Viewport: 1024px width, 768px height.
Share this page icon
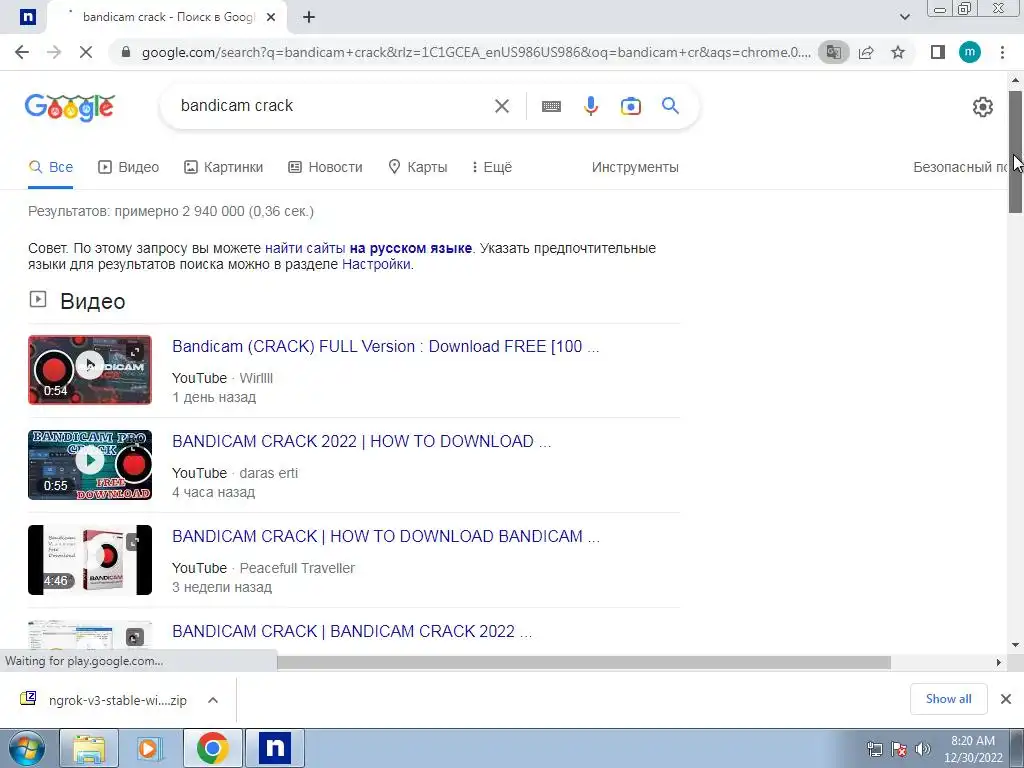[867, 52]
